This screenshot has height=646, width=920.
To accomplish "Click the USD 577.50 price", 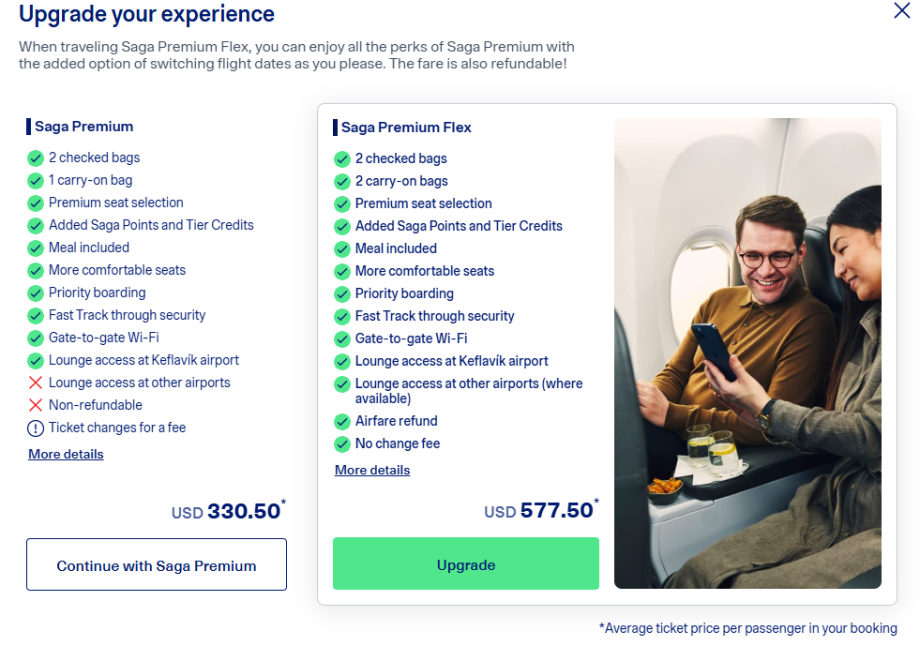I will (x=540, y=511).
